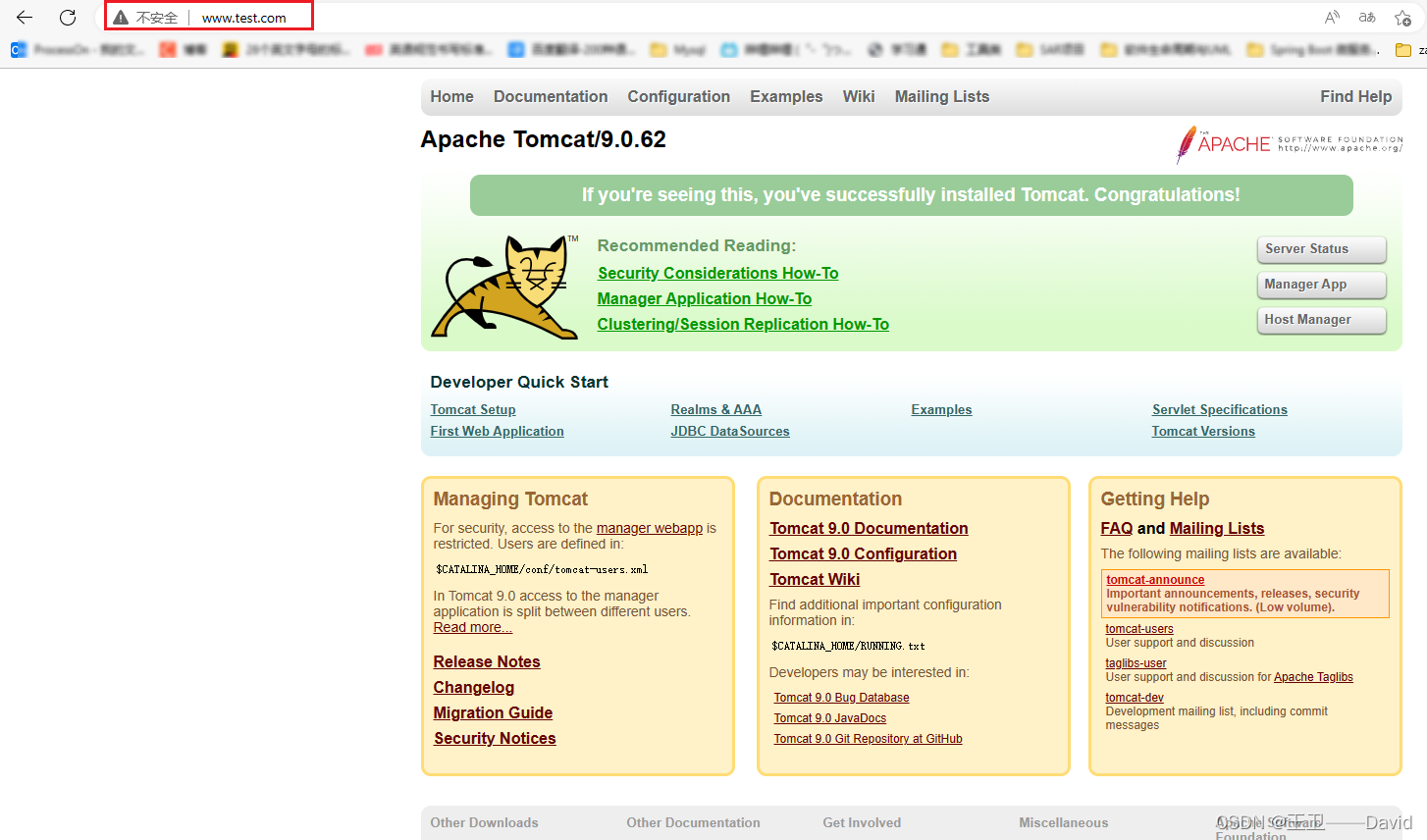
Task: Click the Other Downloads footer heading
Action: tap(484, 822)
